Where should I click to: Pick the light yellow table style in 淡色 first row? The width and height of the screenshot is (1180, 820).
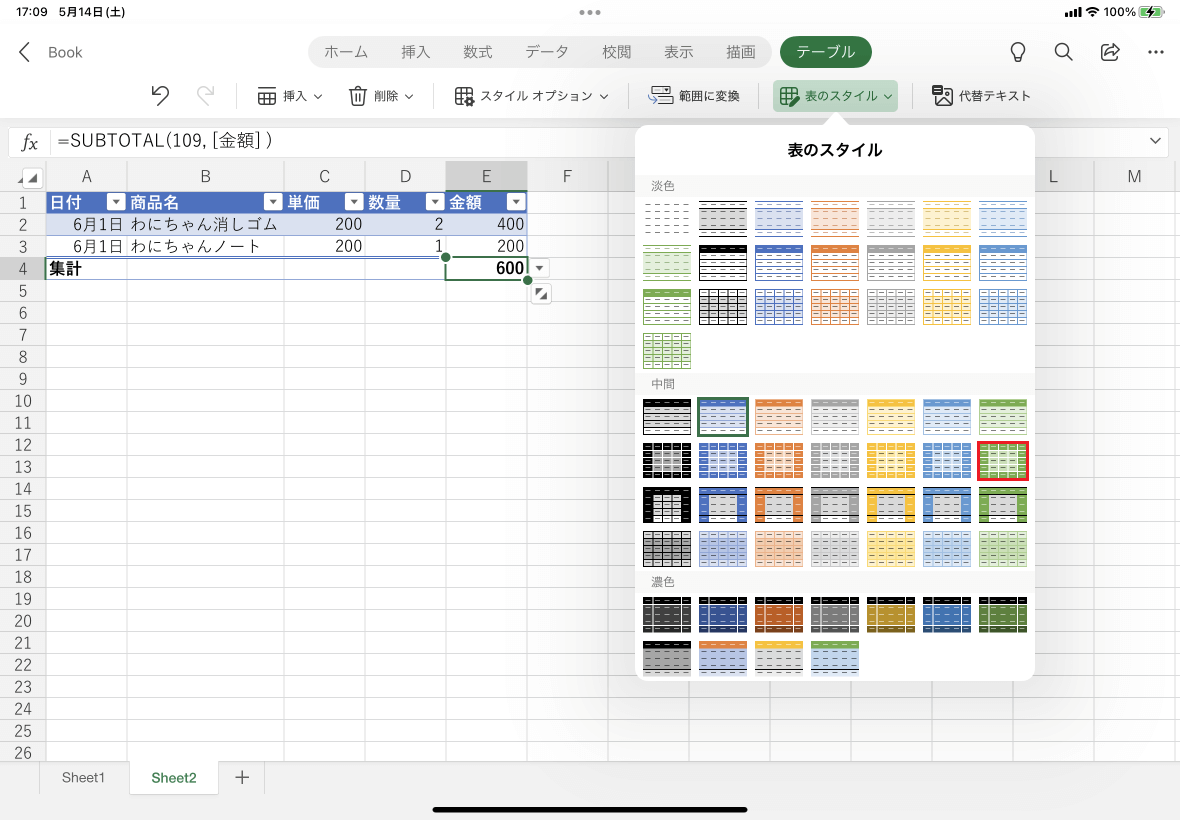pyautogui.click(x=947, y=219)
